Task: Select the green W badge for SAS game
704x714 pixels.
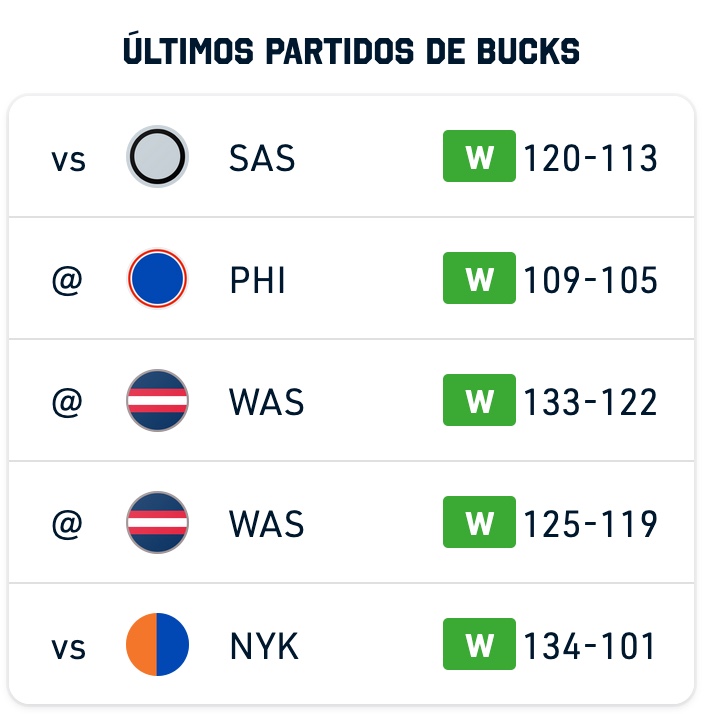Action: pos(479,156)
